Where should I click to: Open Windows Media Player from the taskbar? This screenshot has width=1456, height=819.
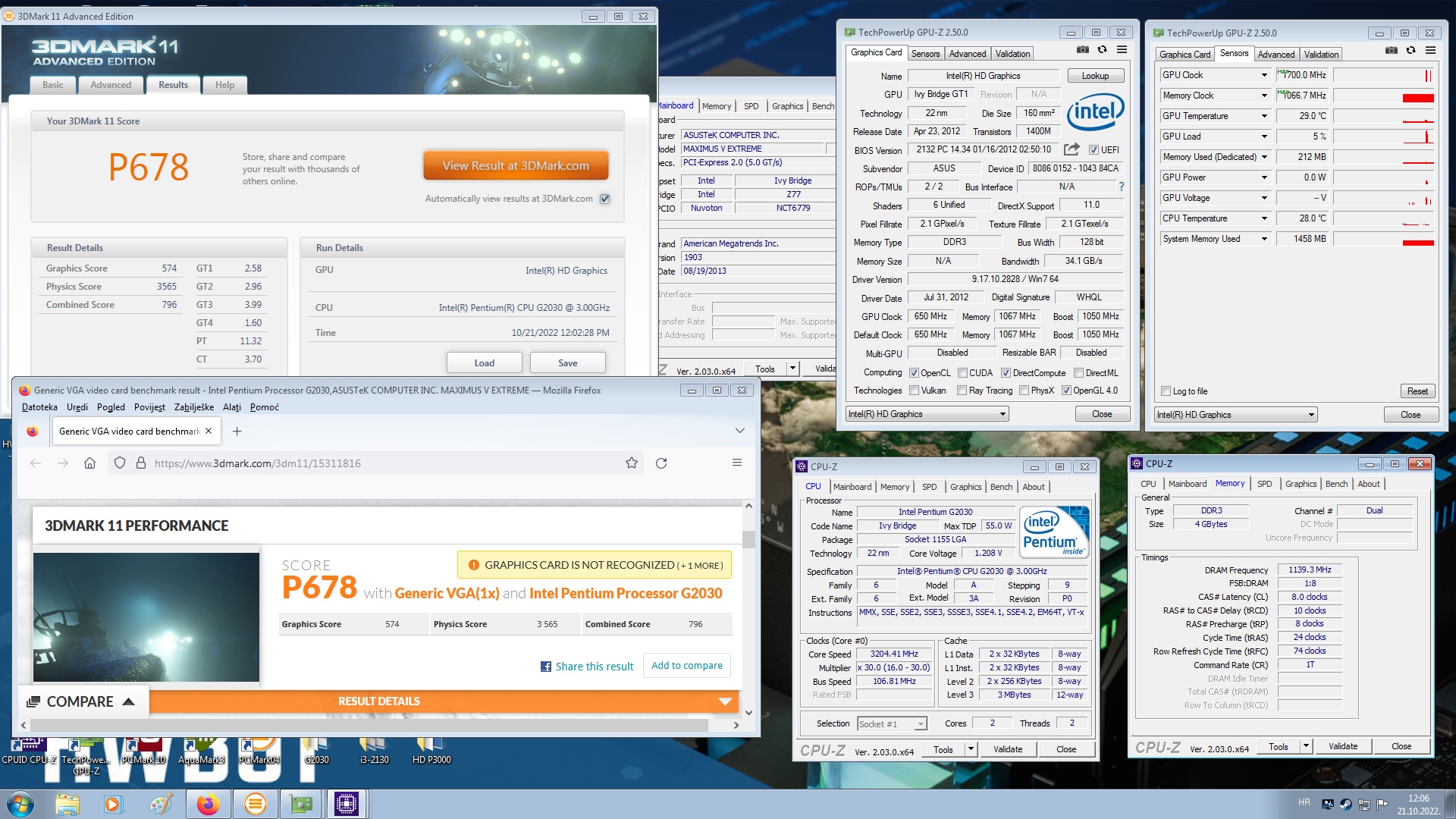[112, 804]
